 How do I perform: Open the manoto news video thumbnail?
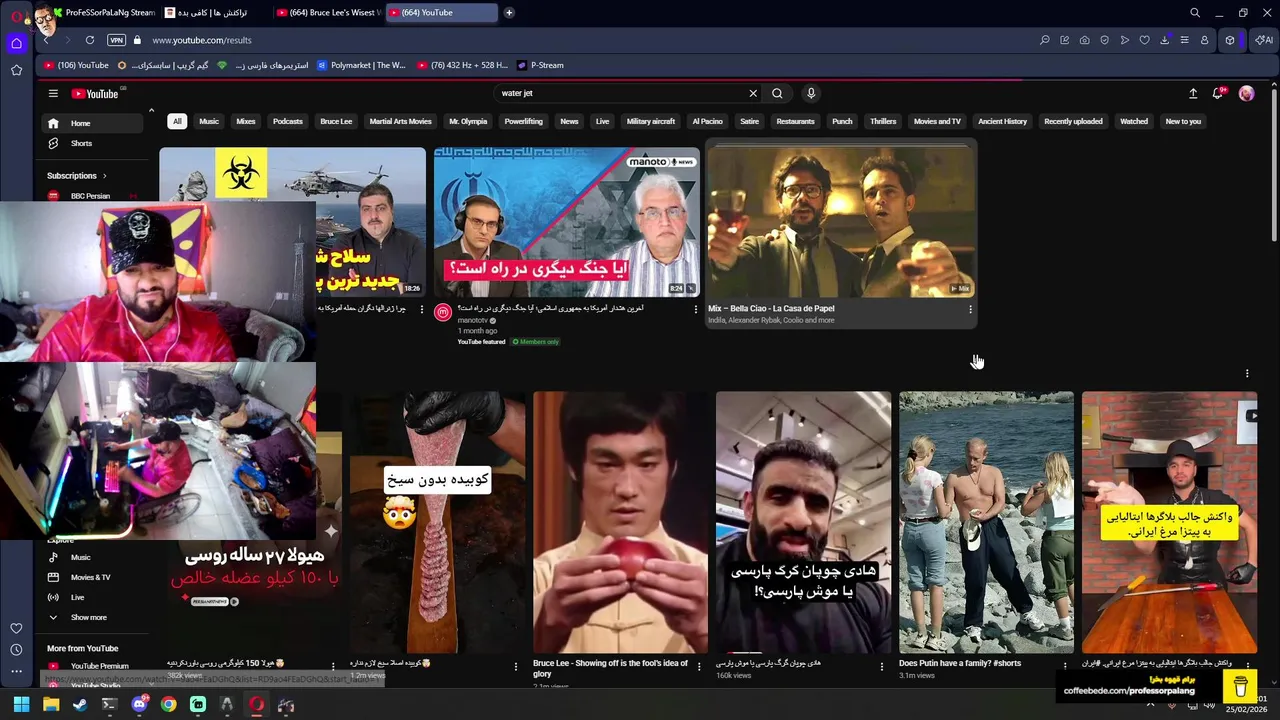567,222
